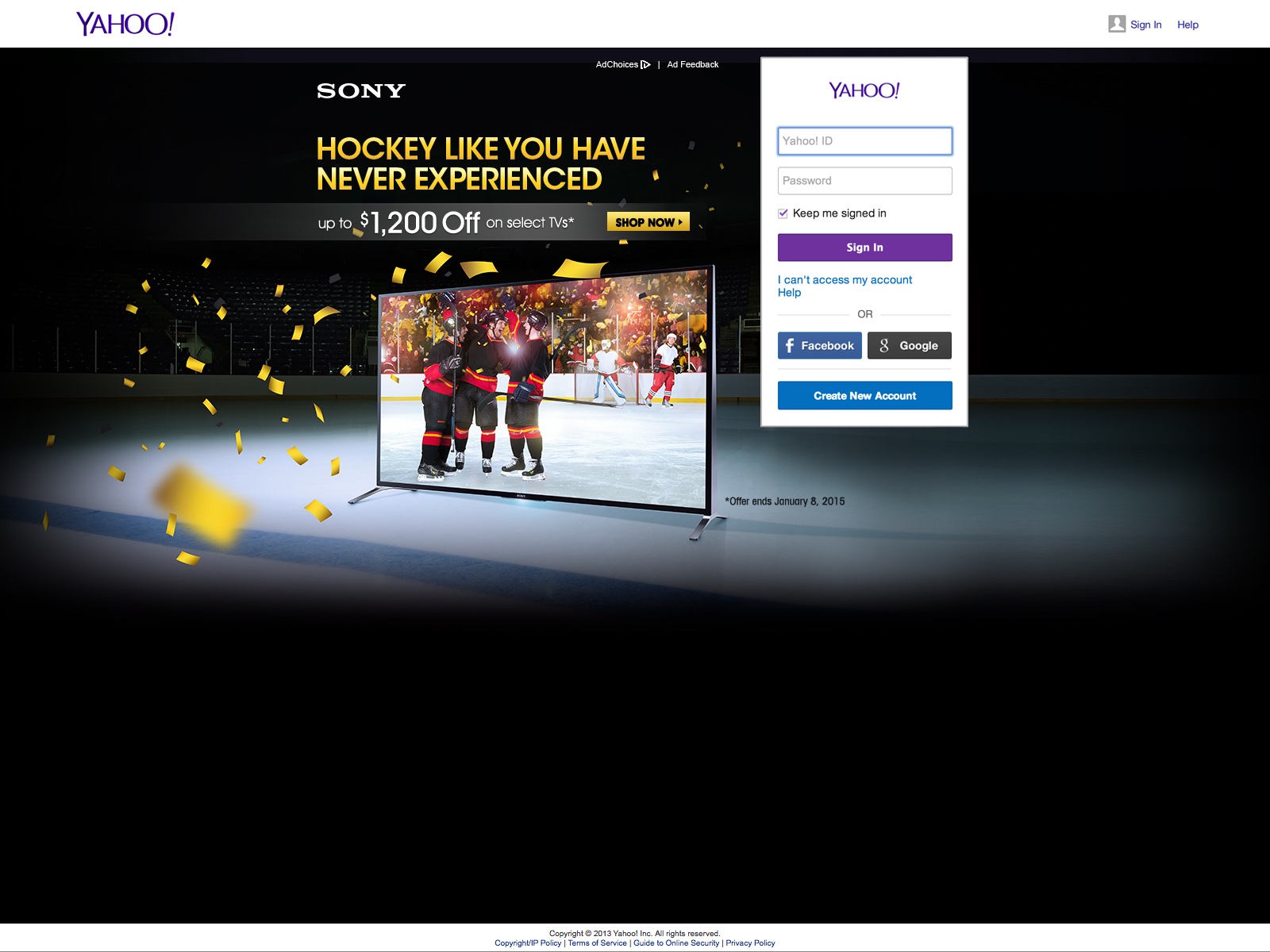
Task: Open the Terms of Service footer link
Action: tap(597, 943)
